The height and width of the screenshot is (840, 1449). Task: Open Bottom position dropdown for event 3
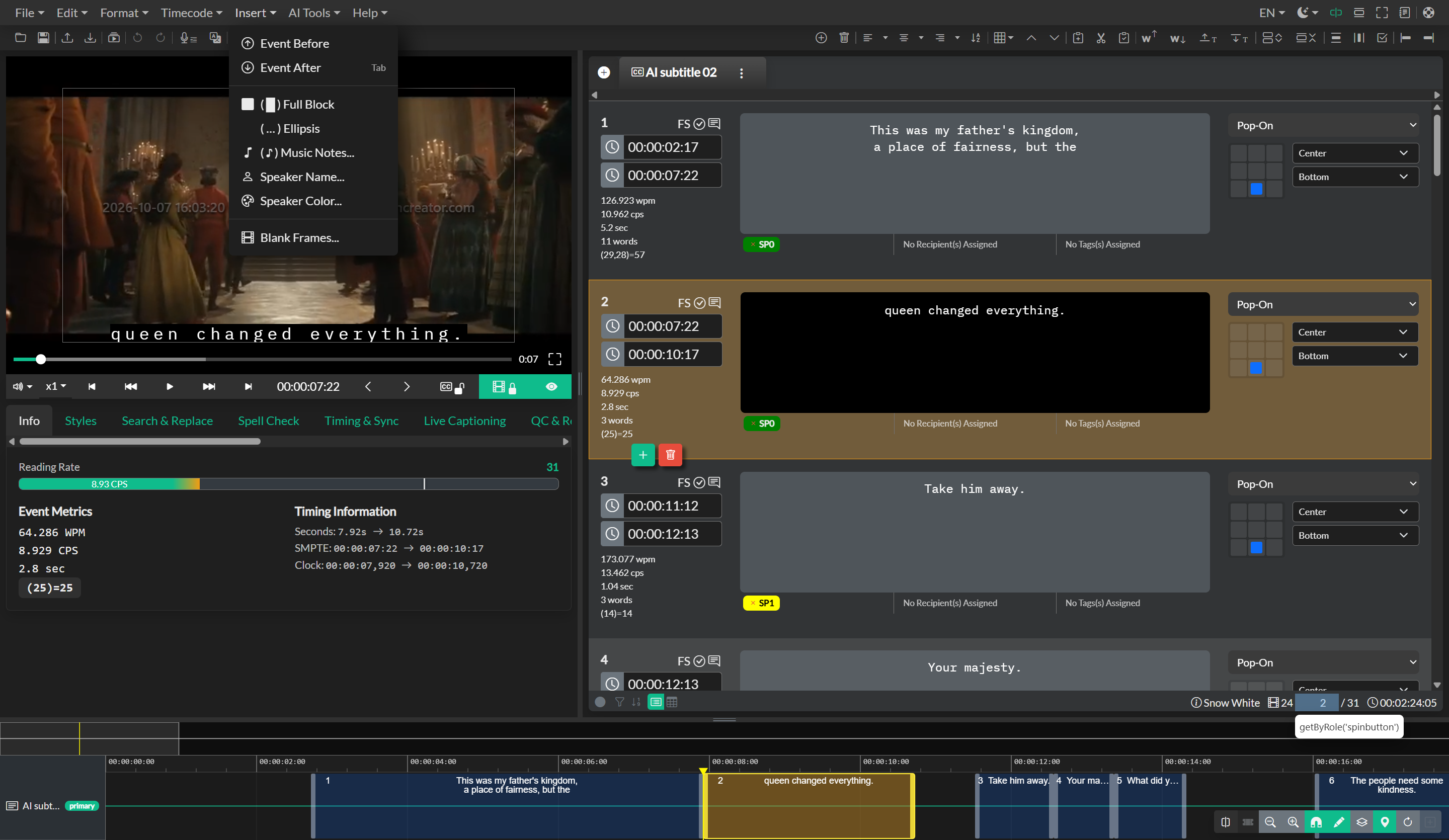pyautogui.click(x=1355, y=535)
